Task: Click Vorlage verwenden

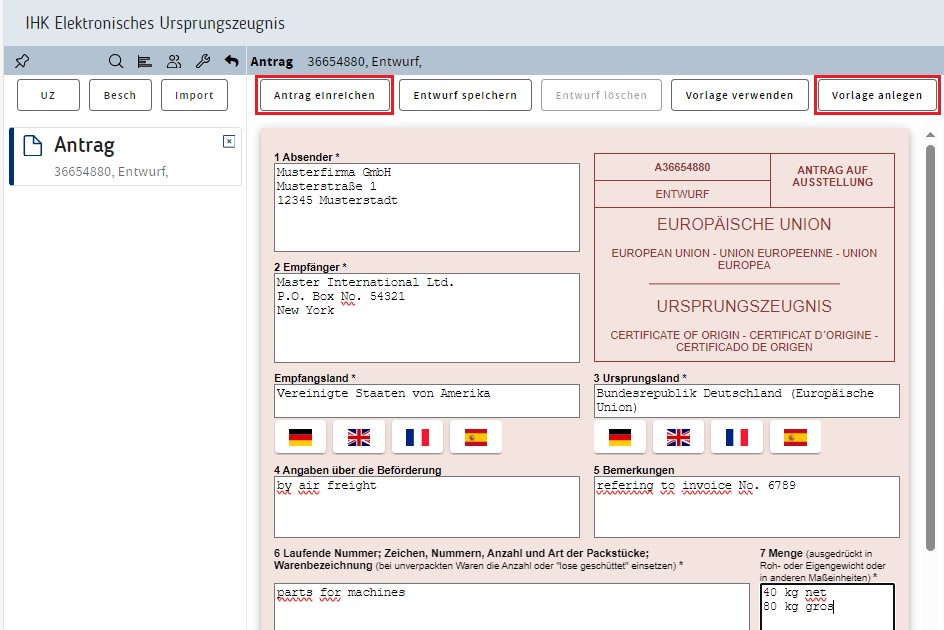Action: tap(740, 95)
